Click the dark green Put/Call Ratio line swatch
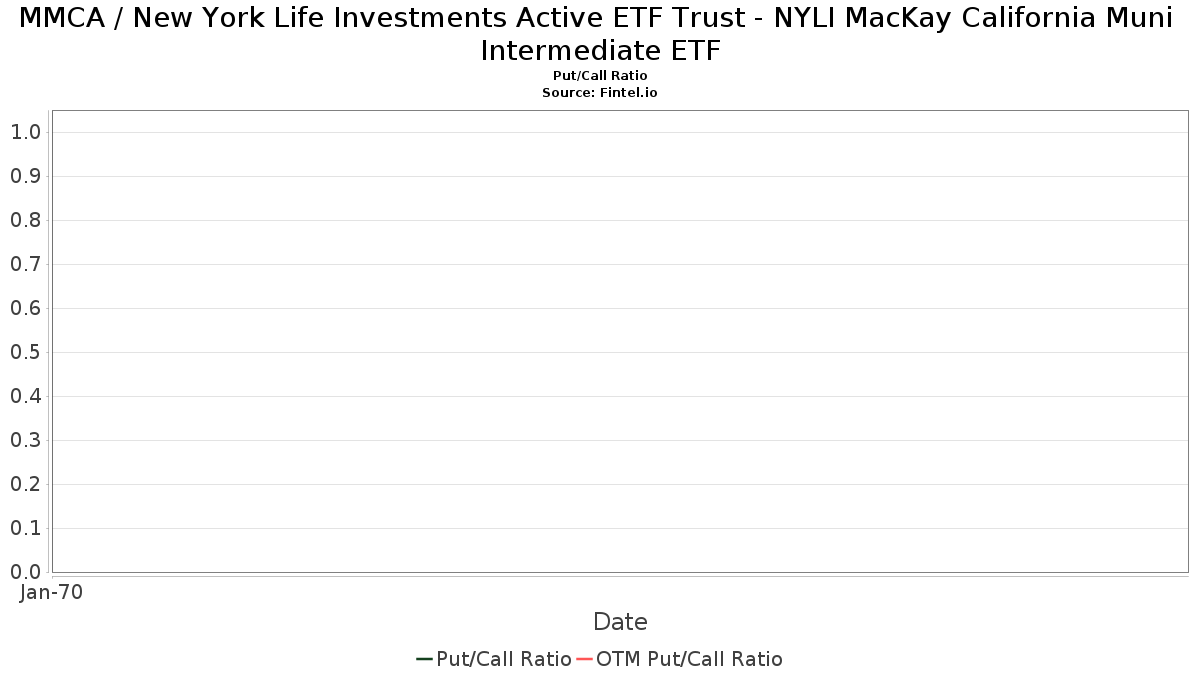This screenshot has height=675, width=1200. click(x=424, y=659)
